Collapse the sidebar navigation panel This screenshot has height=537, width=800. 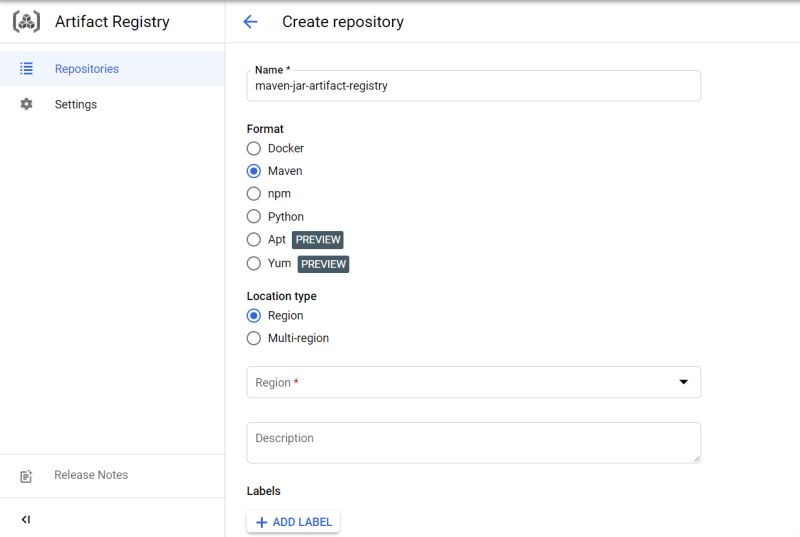coord(26,519)
